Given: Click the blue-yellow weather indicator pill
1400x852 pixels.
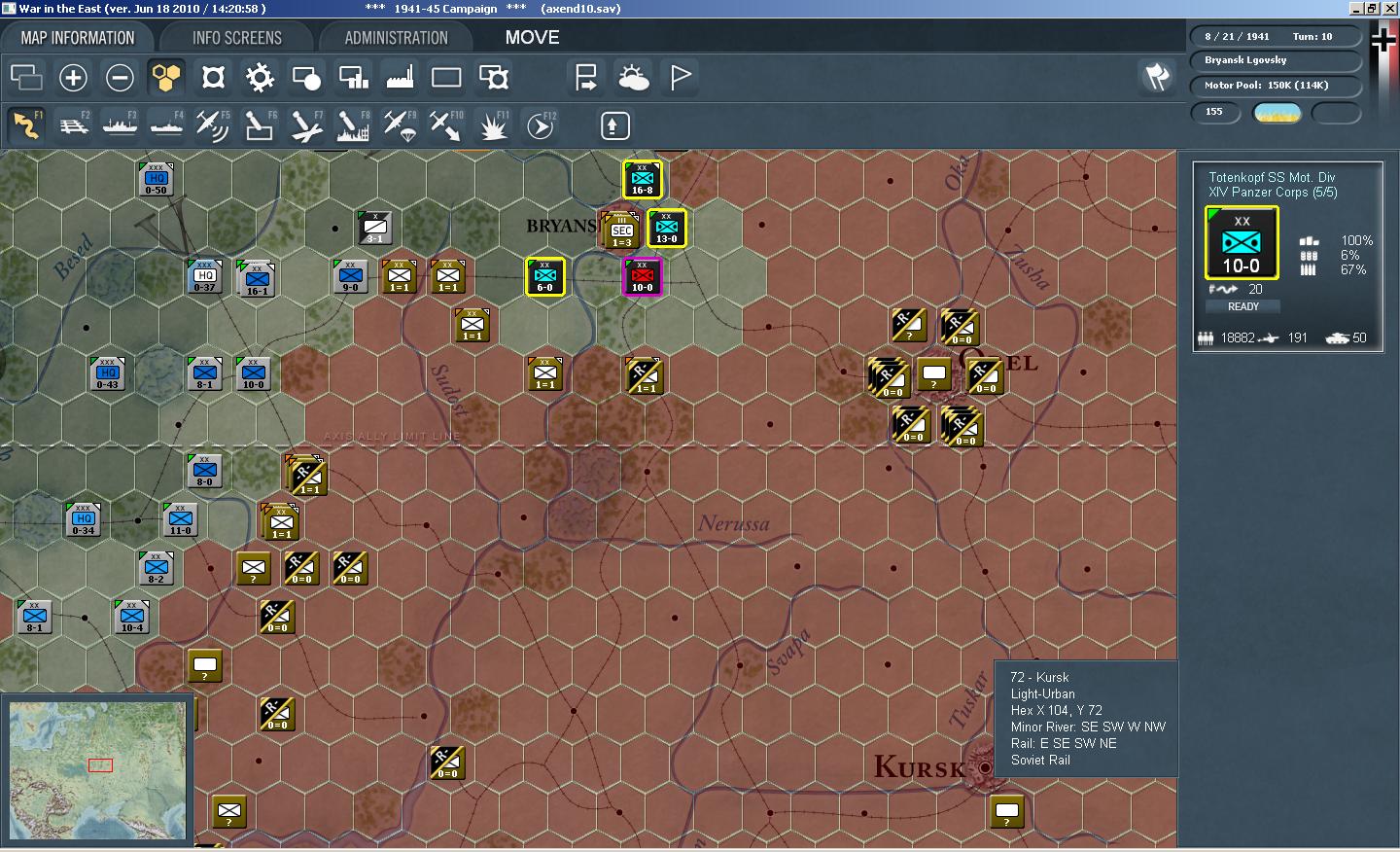Looking at the screenshot, I should [1277, 113].
